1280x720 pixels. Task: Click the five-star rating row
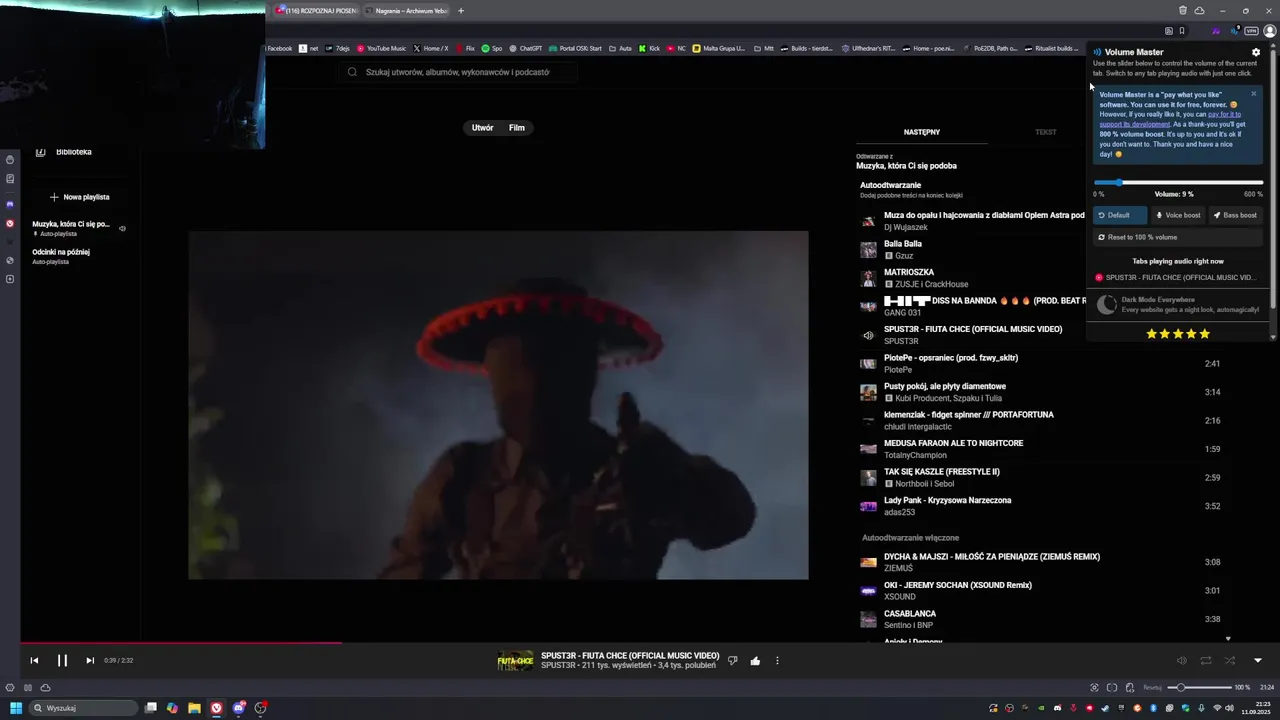(x=1178, y=334)
